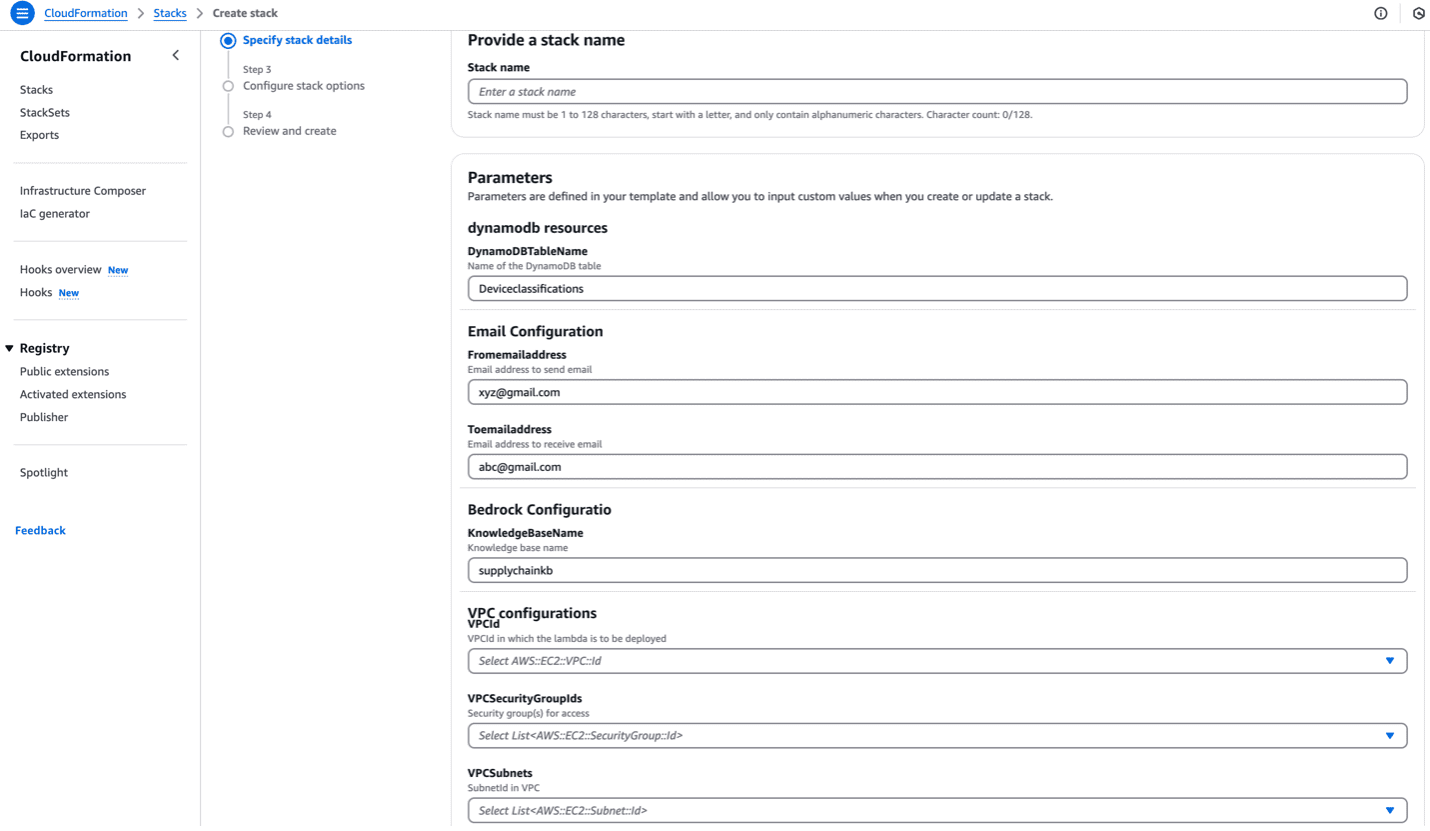The width and height of the screenshot is (1430, 831).
Task: Click the Stacks breadcrumb link
Action: pyautogui.click(x=170, y=14)
